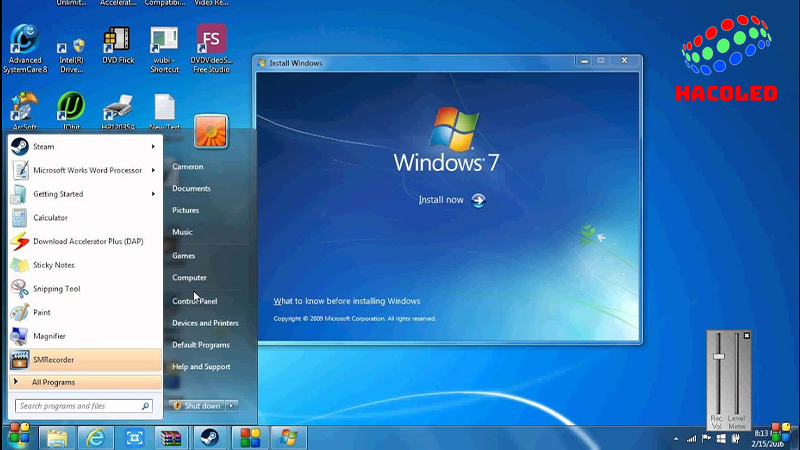Open Action Center flag icon
Image resolution: width=800 pixels, height=450 pixels.
point(707,438)
